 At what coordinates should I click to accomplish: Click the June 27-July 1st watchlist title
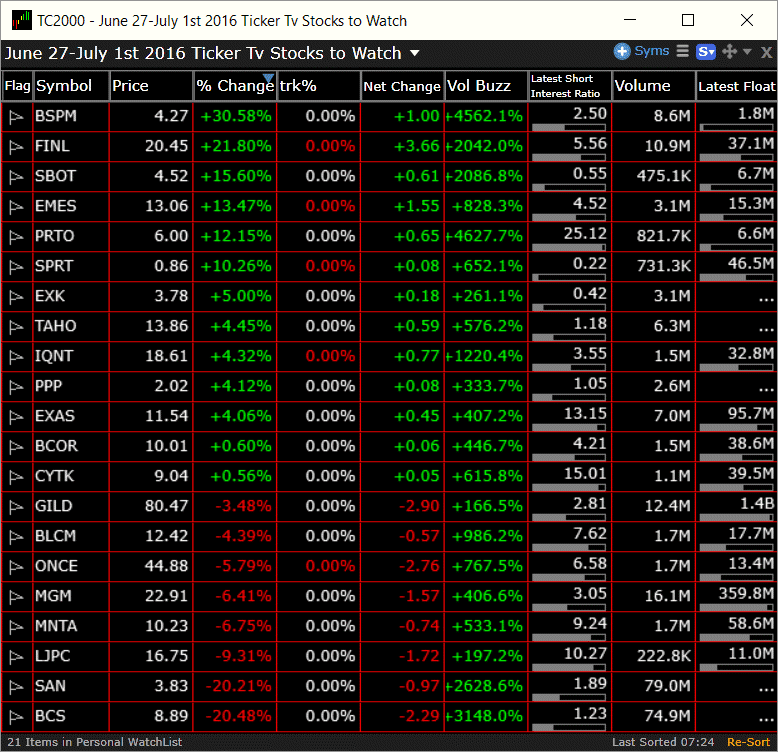[202, 53]
